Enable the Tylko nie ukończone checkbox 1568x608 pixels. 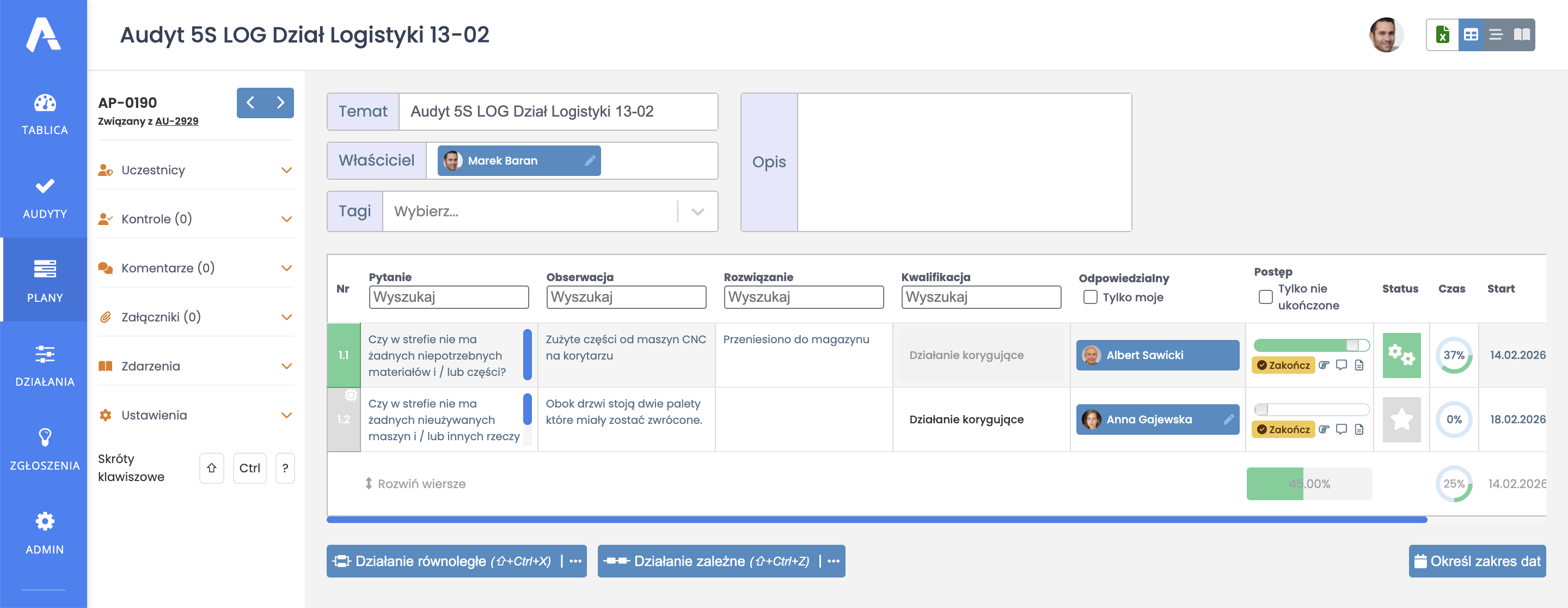coord(1265,297)
